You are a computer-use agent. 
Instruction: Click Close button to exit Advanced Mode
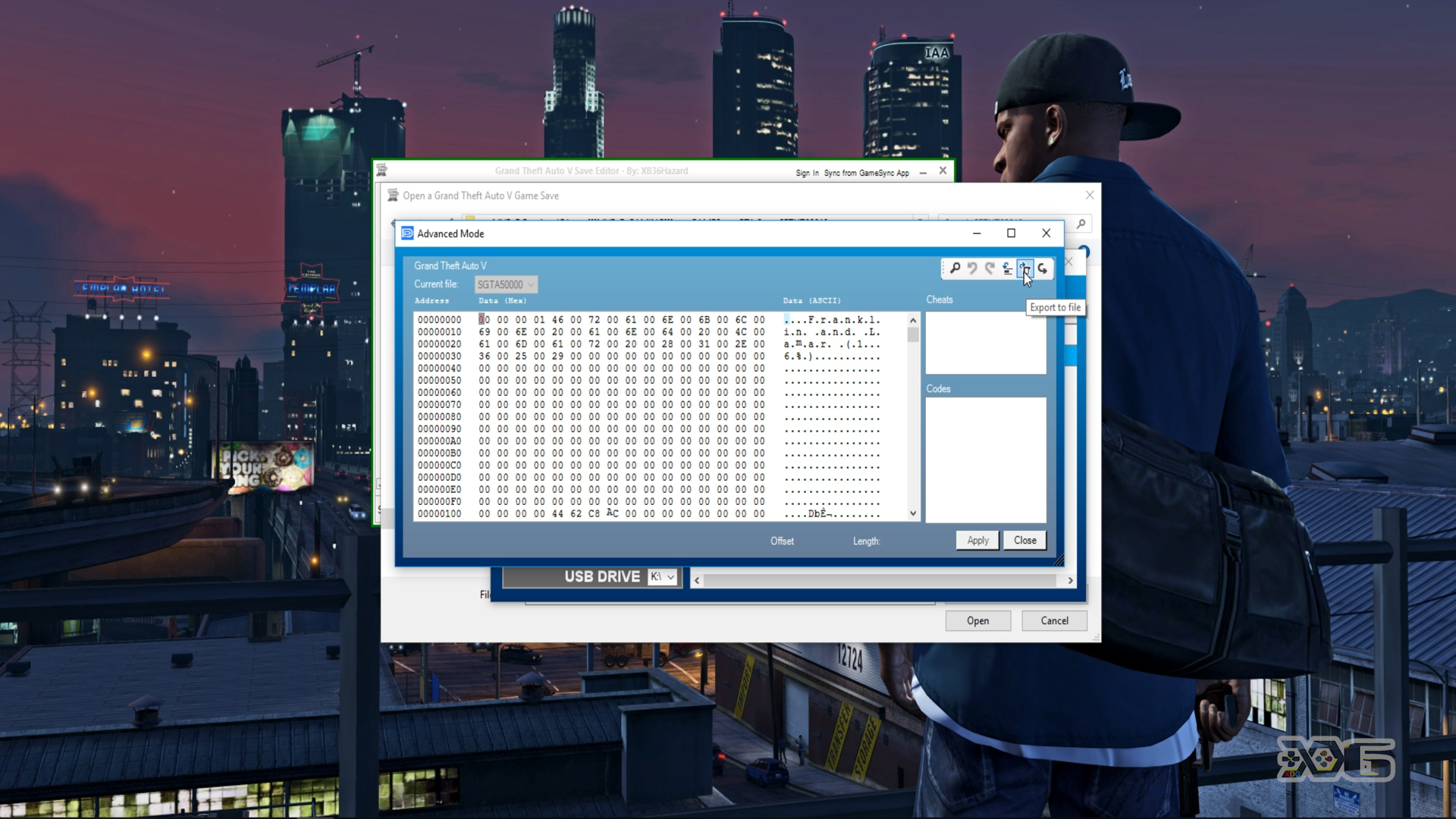[x=1024, y=540]
